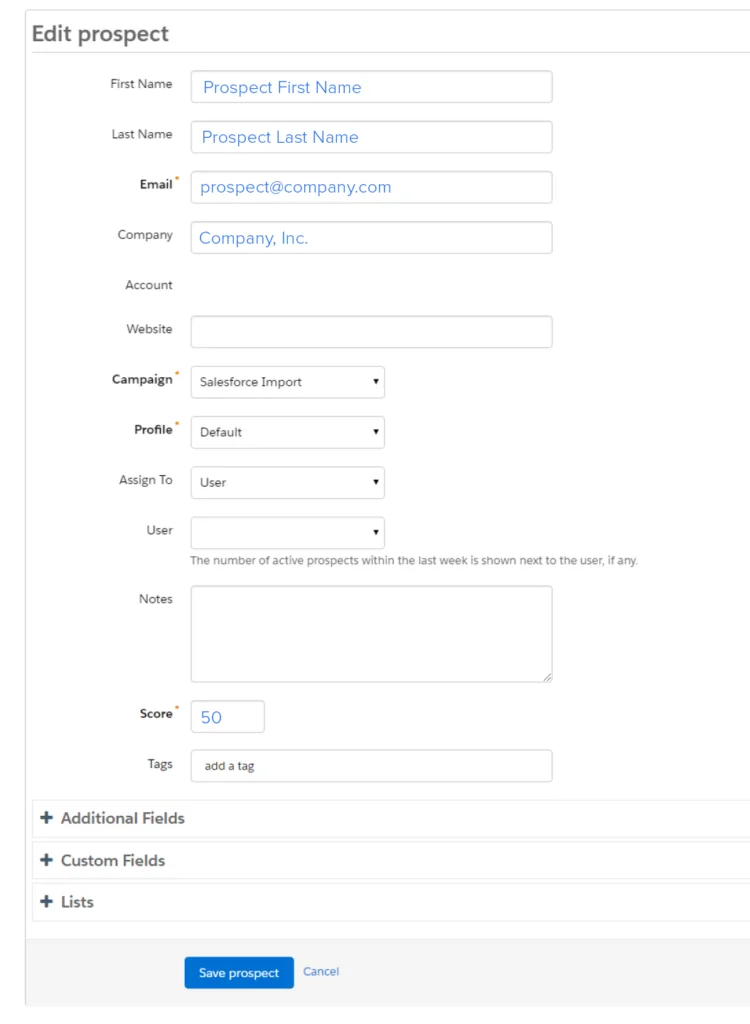Click the First Name input field
750x1024 pixels.
click(371, 87)
